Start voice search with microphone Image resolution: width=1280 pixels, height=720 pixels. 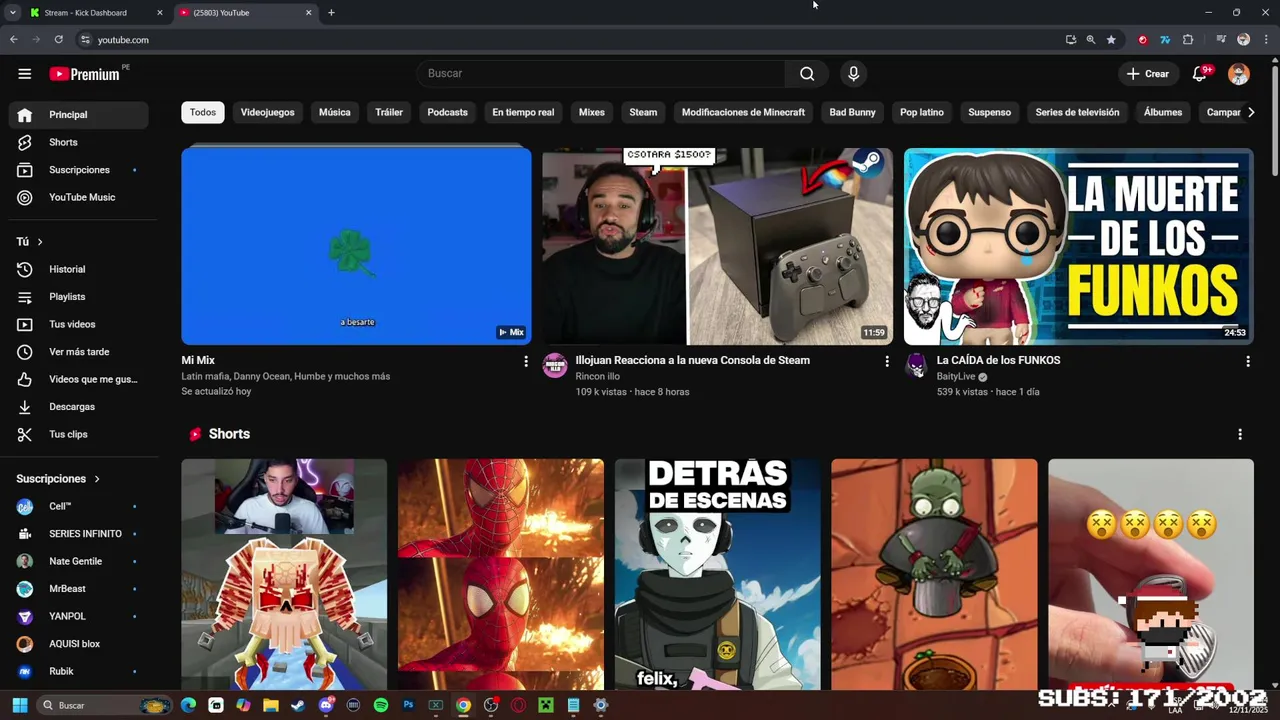click(853, 74)
